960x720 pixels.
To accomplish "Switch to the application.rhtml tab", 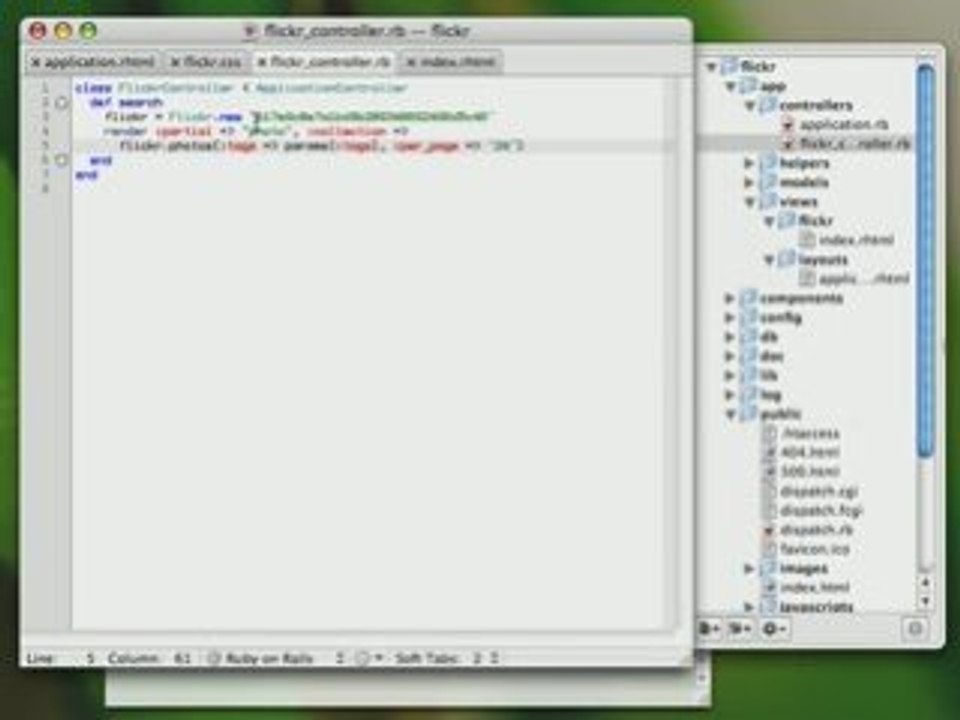I will pos(99,62).
